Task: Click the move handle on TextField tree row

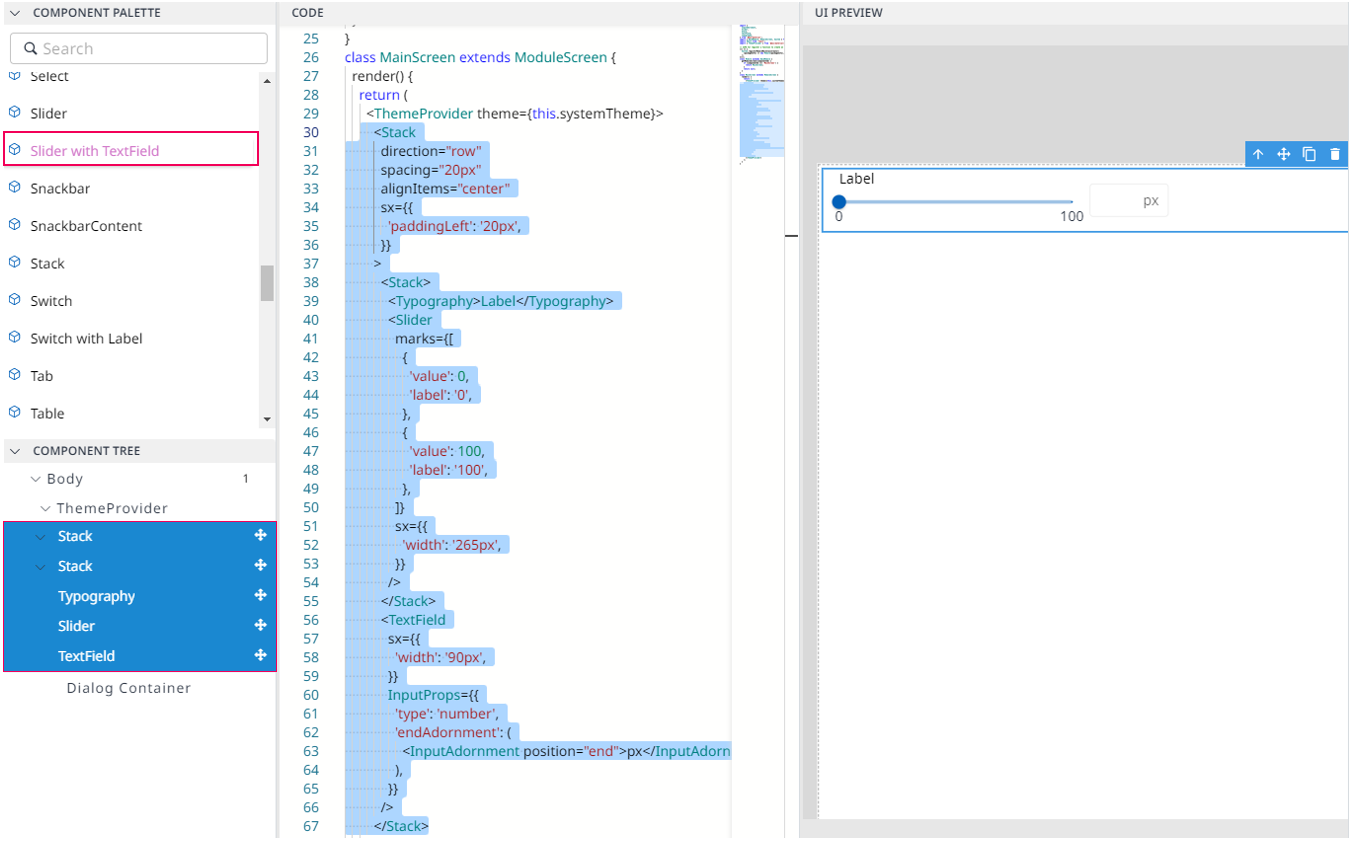Action: coord(260,655)
